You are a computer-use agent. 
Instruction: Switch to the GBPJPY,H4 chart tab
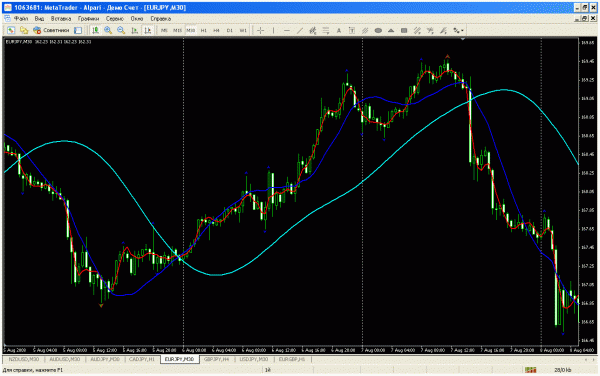[x=216, y=360]
